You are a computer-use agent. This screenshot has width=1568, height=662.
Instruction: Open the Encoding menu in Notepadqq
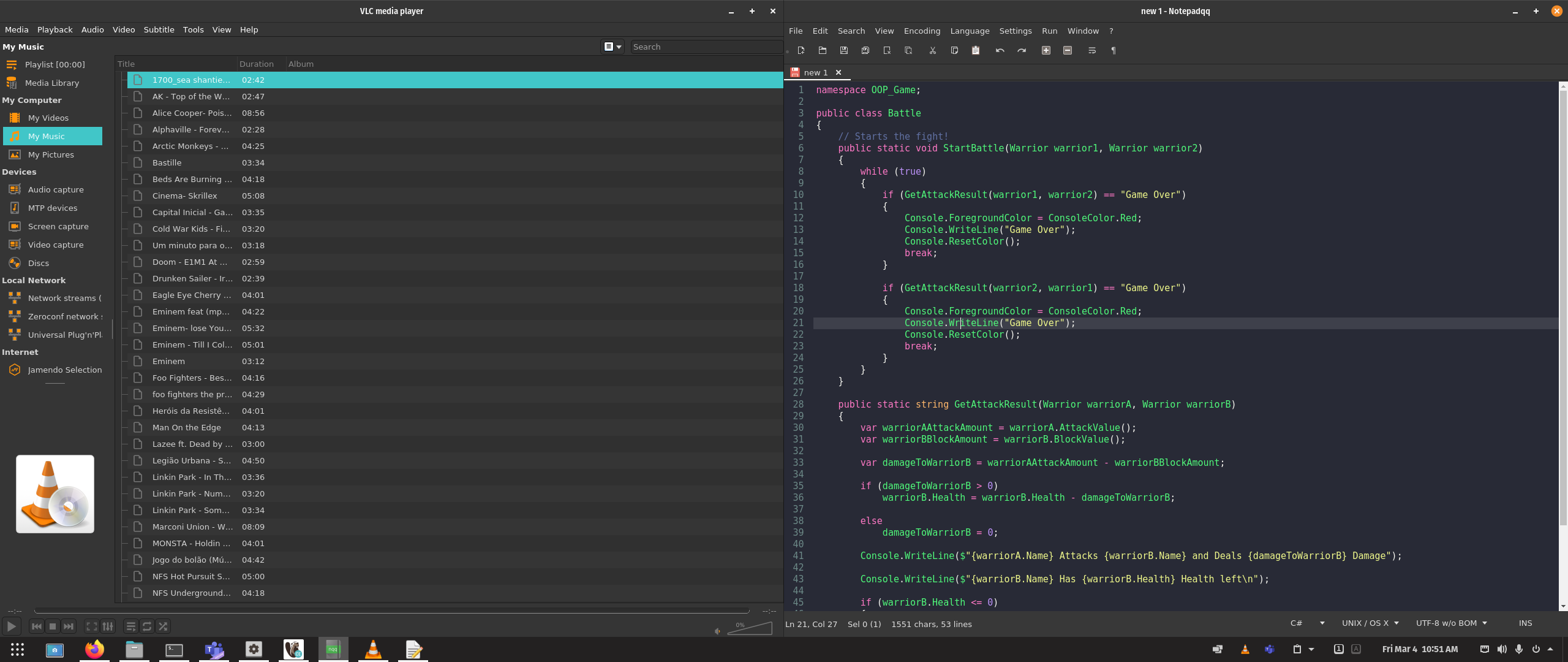coord(921,31)
